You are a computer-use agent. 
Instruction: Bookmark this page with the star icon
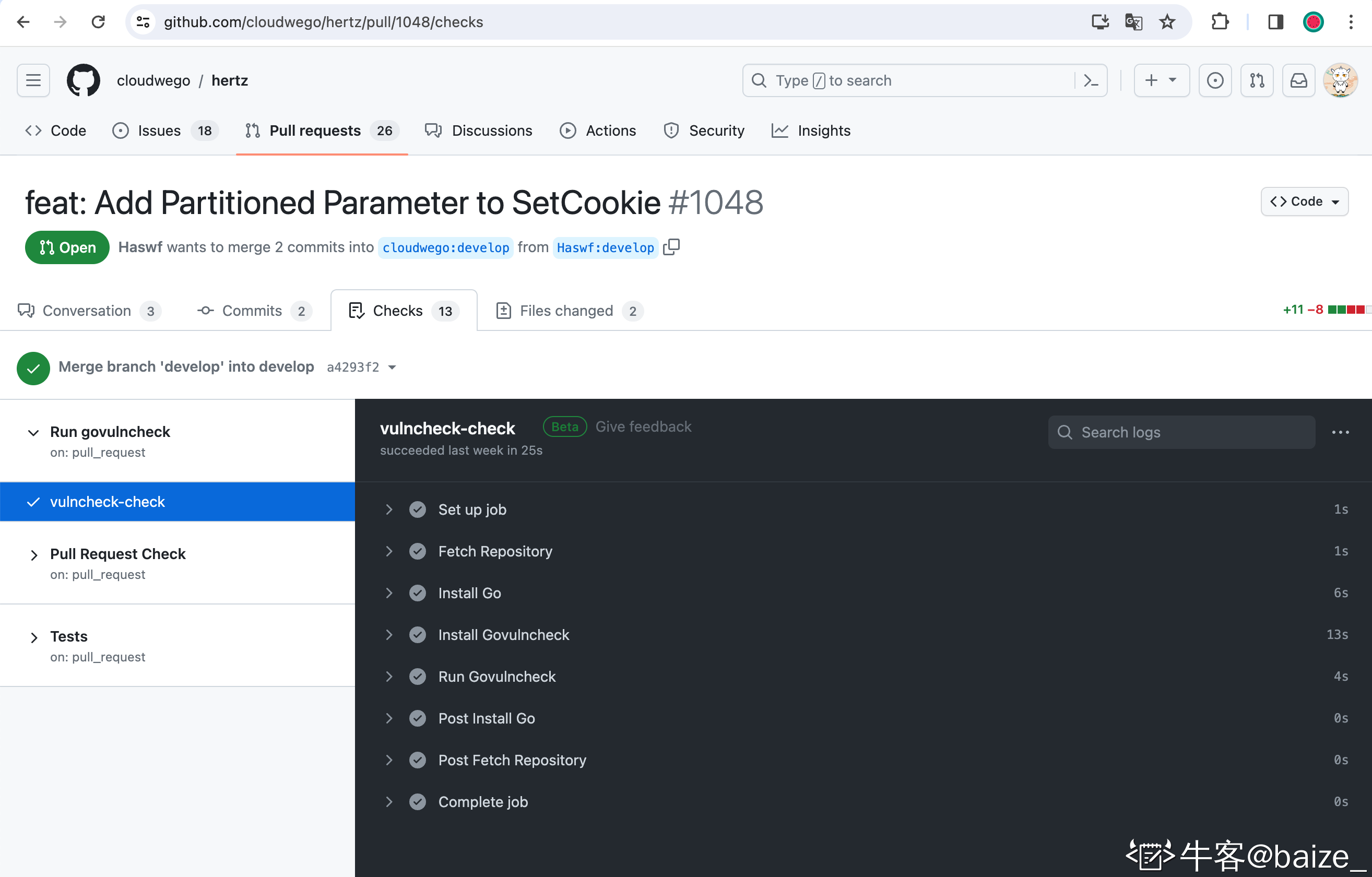click(x=1167, y=22)
